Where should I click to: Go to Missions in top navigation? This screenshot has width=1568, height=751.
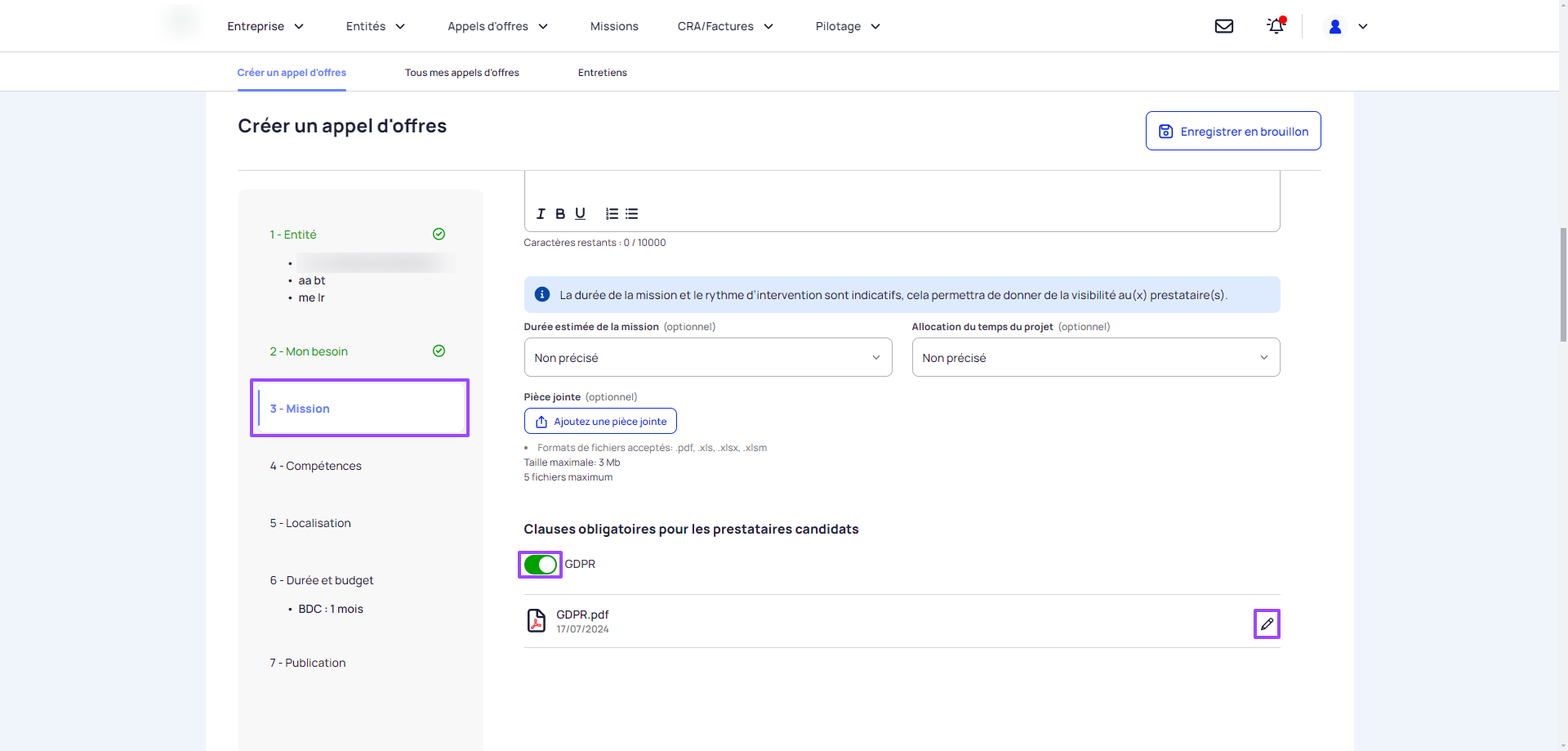(614, 26)
